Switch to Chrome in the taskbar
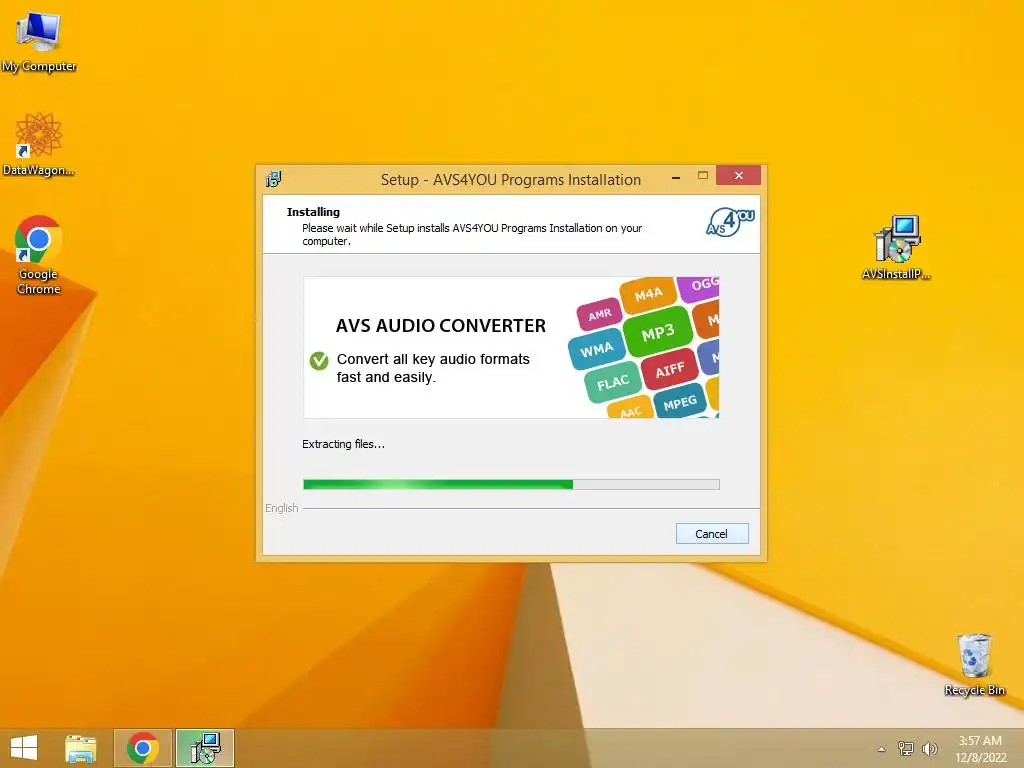Screen dimensions: 1024x768 [143, 748]
